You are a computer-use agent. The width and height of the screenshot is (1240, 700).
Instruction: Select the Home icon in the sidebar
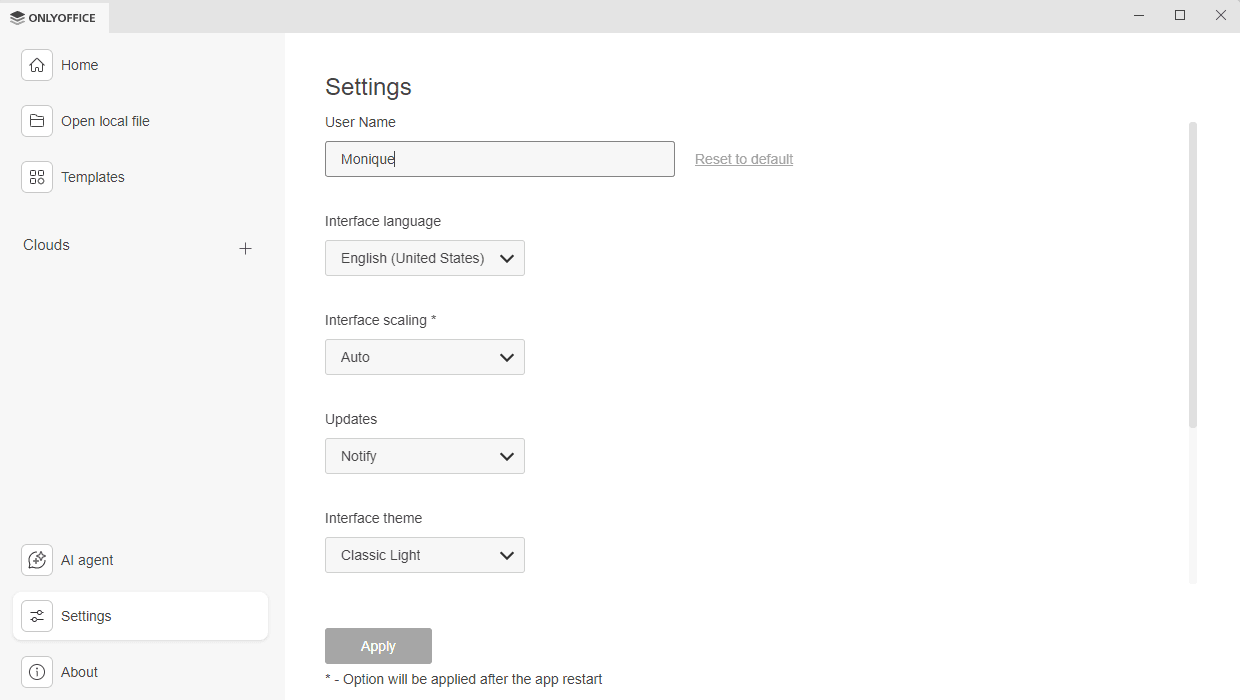[x=37, y=64]
